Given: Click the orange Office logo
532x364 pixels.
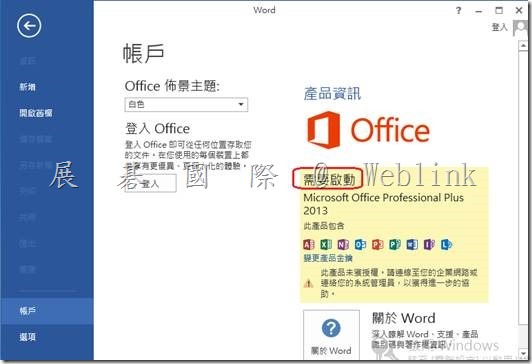Looking at the screenshot, I should pos(368,130).
